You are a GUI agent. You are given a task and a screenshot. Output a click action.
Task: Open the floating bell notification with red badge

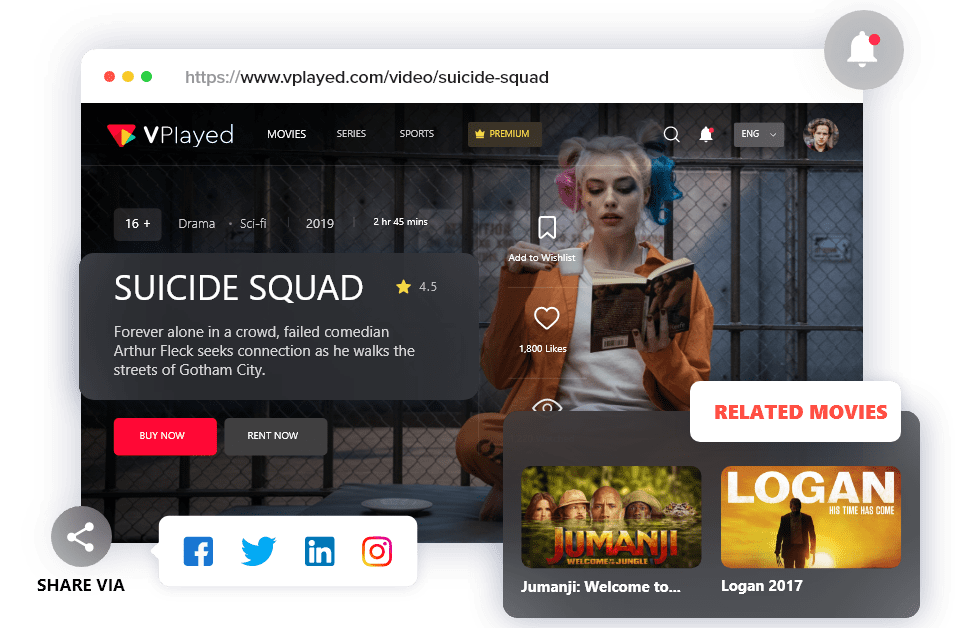pos(863,50)
